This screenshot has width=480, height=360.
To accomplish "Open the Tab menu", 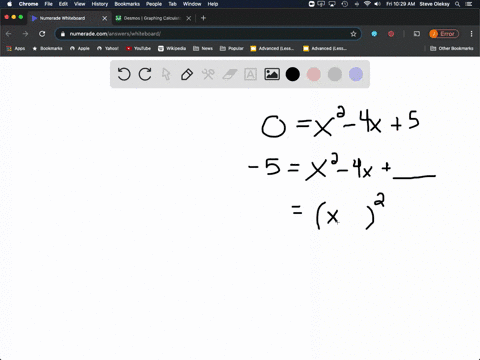I will (172, 4).
